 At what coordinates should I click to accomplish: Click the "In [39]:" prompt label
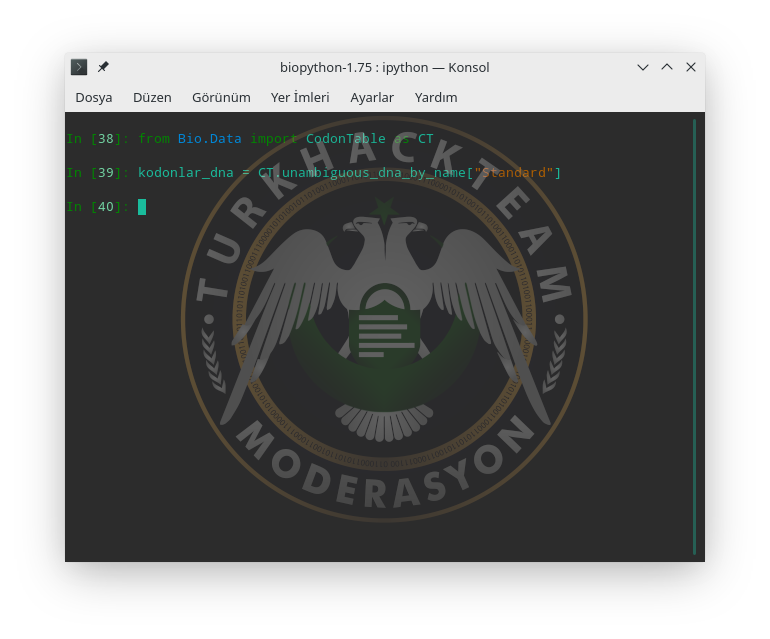(x=98, y=173)
